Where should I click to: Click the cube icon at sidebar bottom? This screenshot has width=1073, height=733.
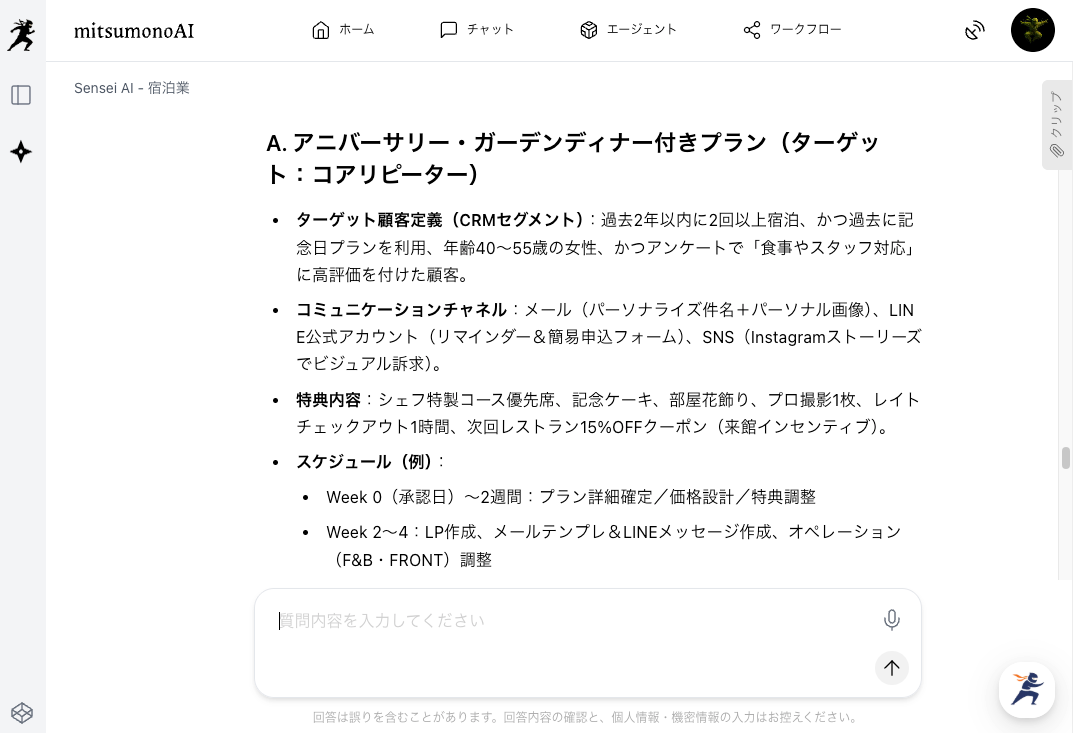pyautogui.click(x=21, y=712)
